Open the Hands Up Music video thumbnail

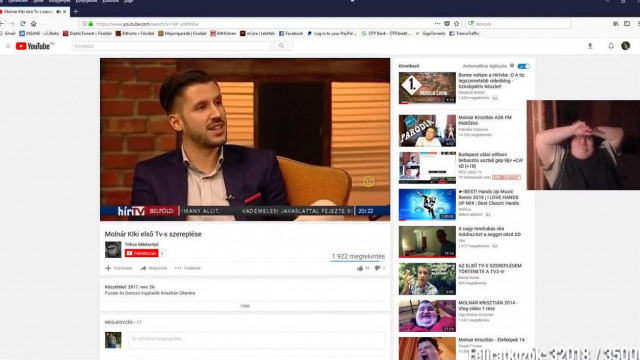(x=427, y=204)
